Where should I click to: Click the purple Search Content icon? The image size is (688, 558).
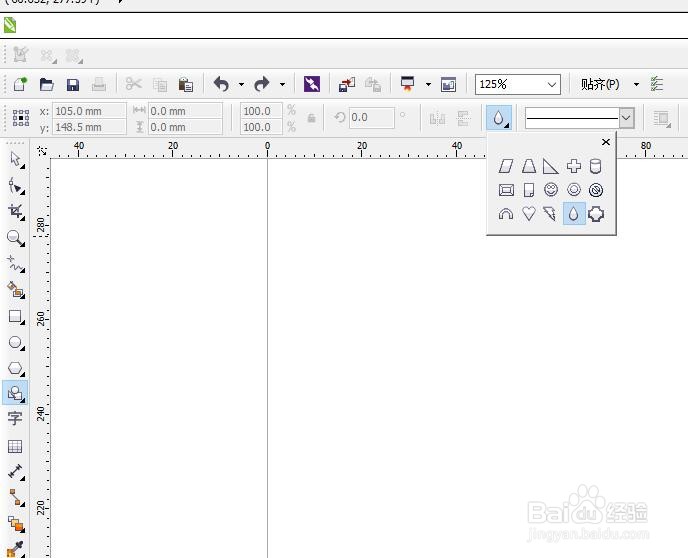[312, 84]
